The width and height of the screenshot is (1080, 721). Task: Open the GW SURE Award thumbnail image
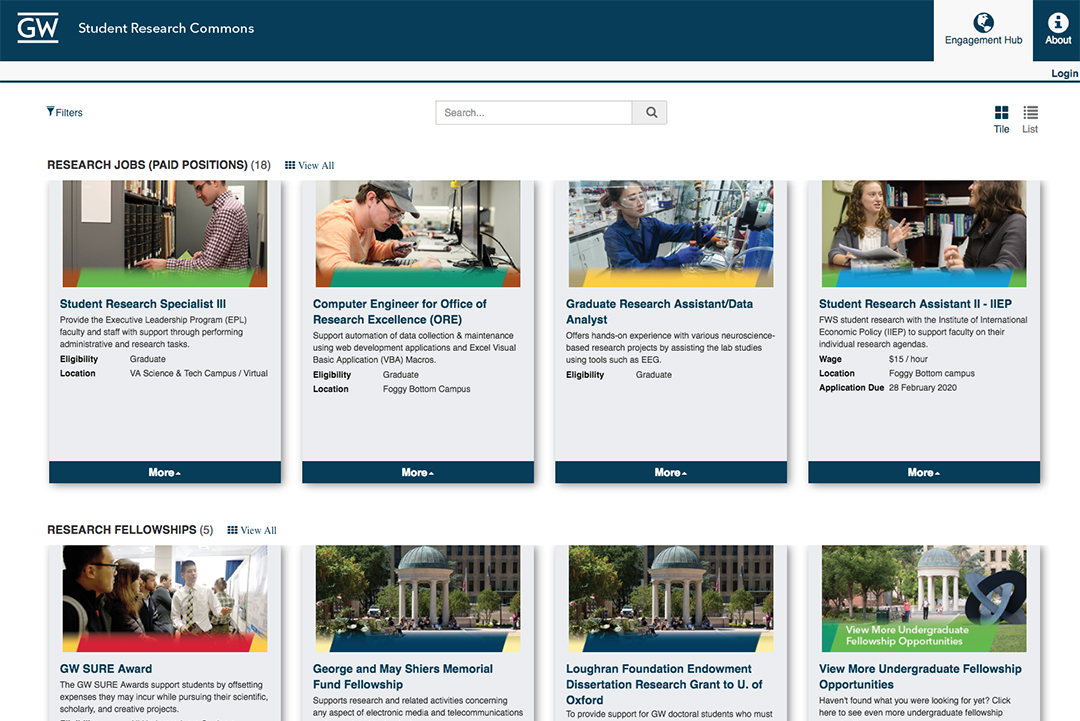165,598
